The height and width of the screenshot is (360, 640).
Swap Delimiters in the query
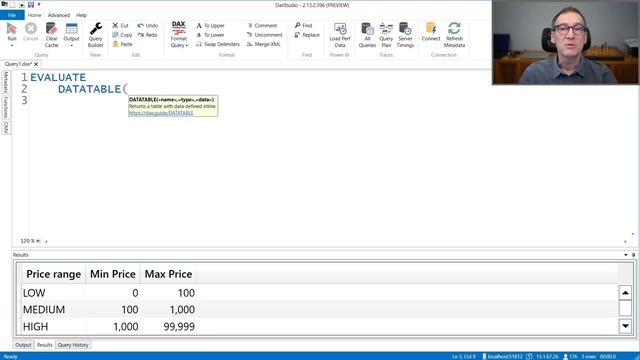tap(218, 44)
